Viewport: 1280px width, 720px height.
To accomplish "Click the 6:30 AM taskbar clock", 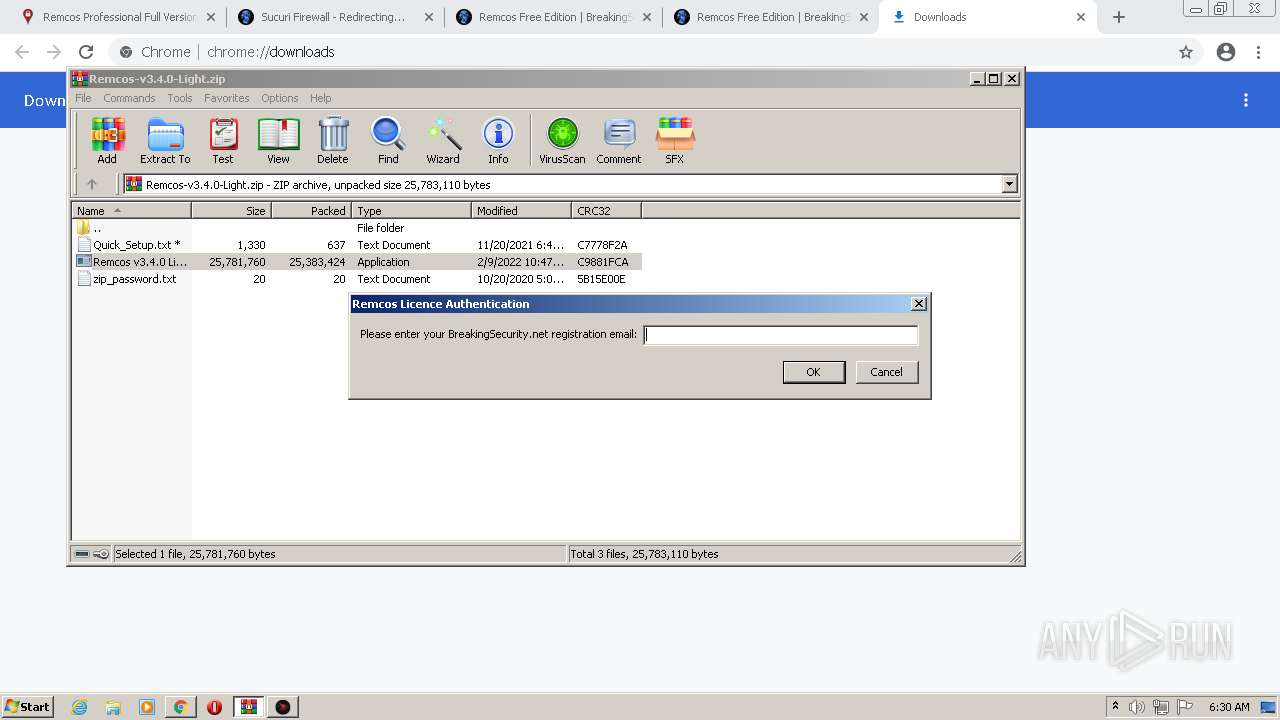I will [1229, 707].
